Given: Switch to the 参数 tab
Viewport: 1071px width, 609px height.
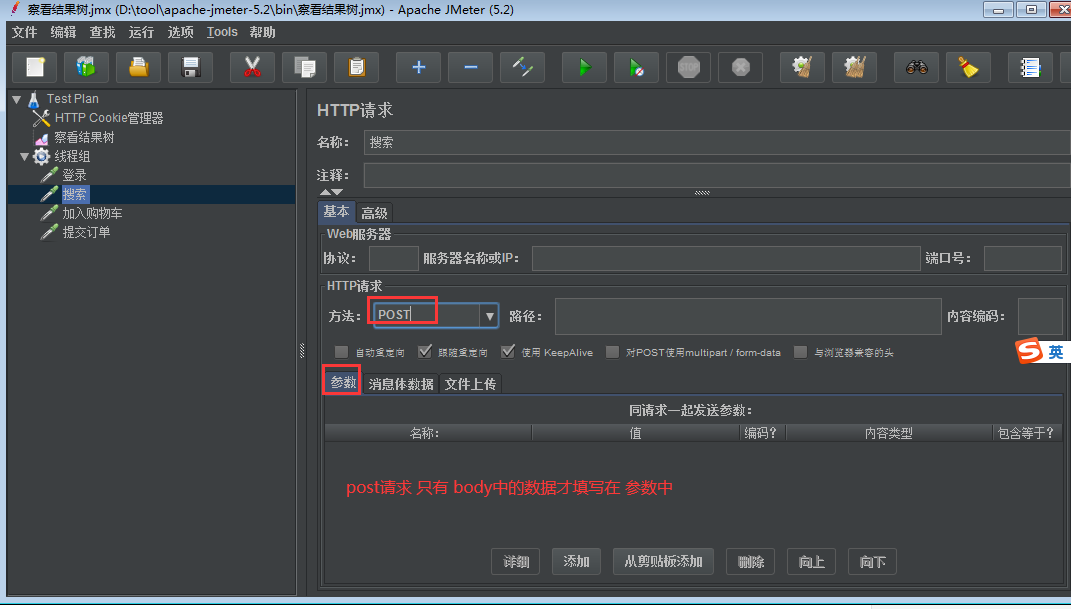Looking at the screenshot, I should pyautogui.click(x=343, y=382).
